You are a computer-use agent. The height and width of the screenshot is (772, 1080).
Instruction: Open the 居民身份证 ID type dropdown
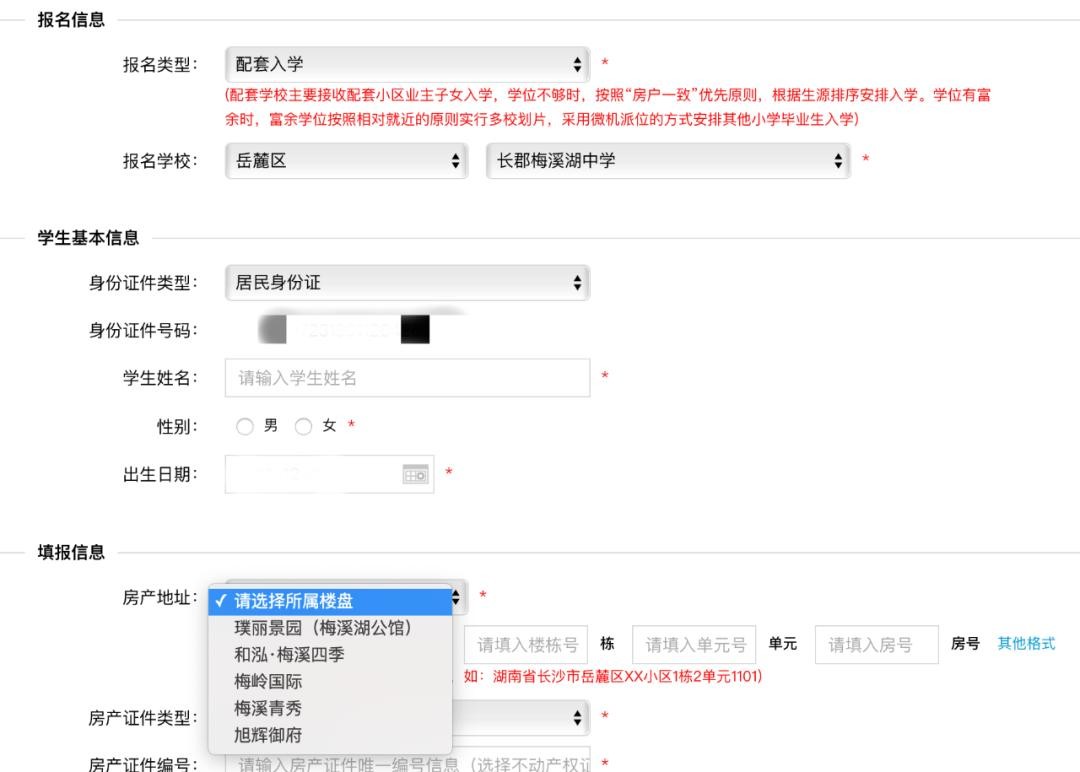click(407, 283)
